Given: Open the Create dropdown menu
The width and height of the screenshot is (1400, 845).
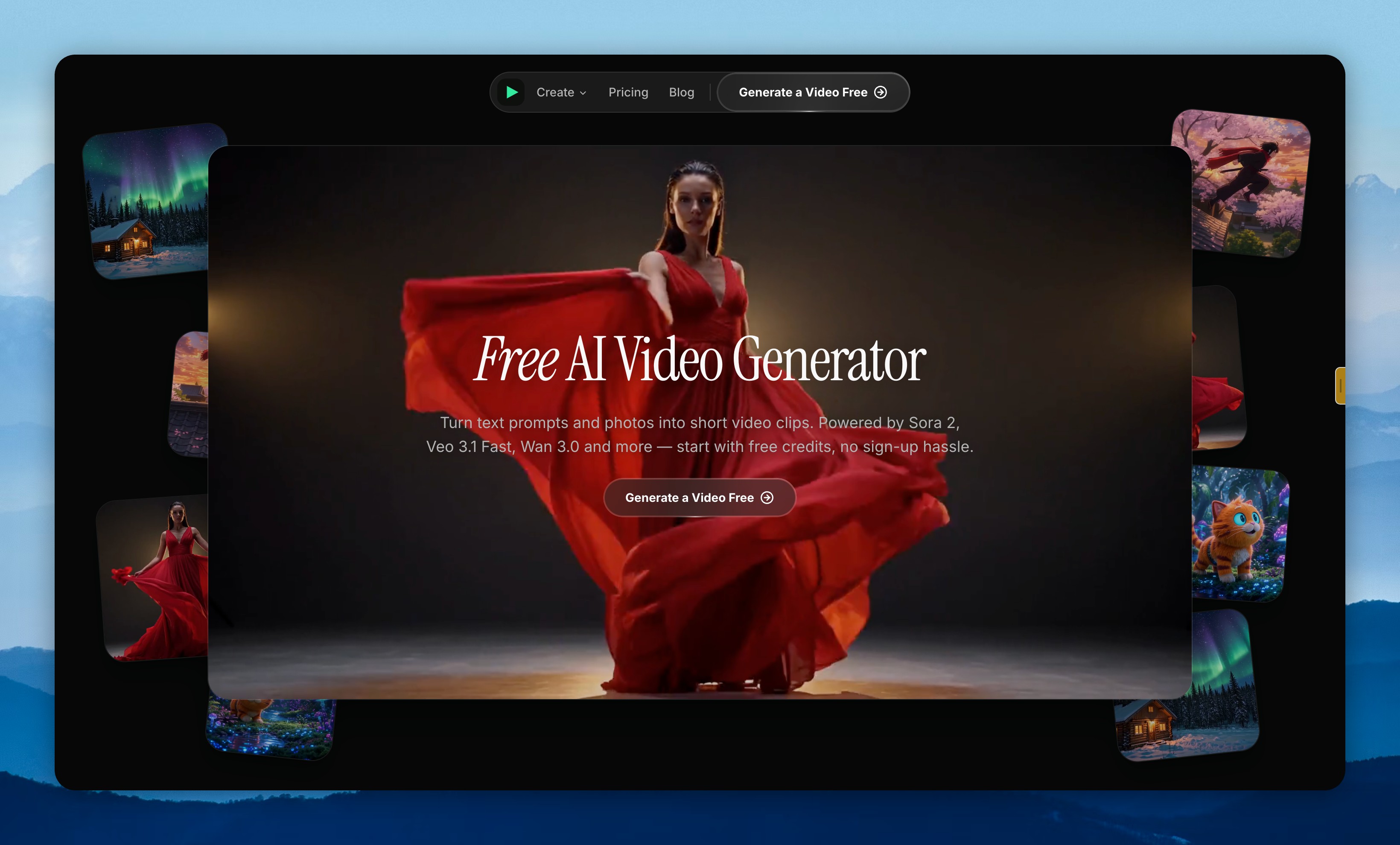Looking at the screenshot, I should 561,92.
